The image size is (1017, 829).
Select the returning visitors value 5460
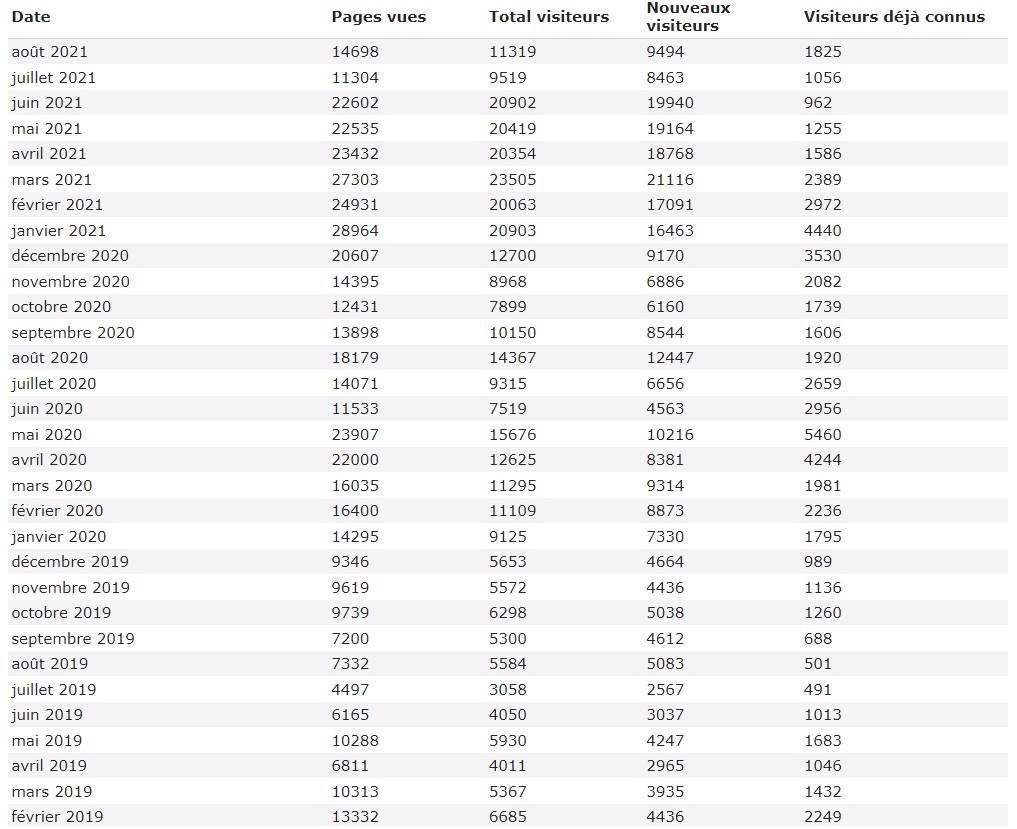point(823,435)
